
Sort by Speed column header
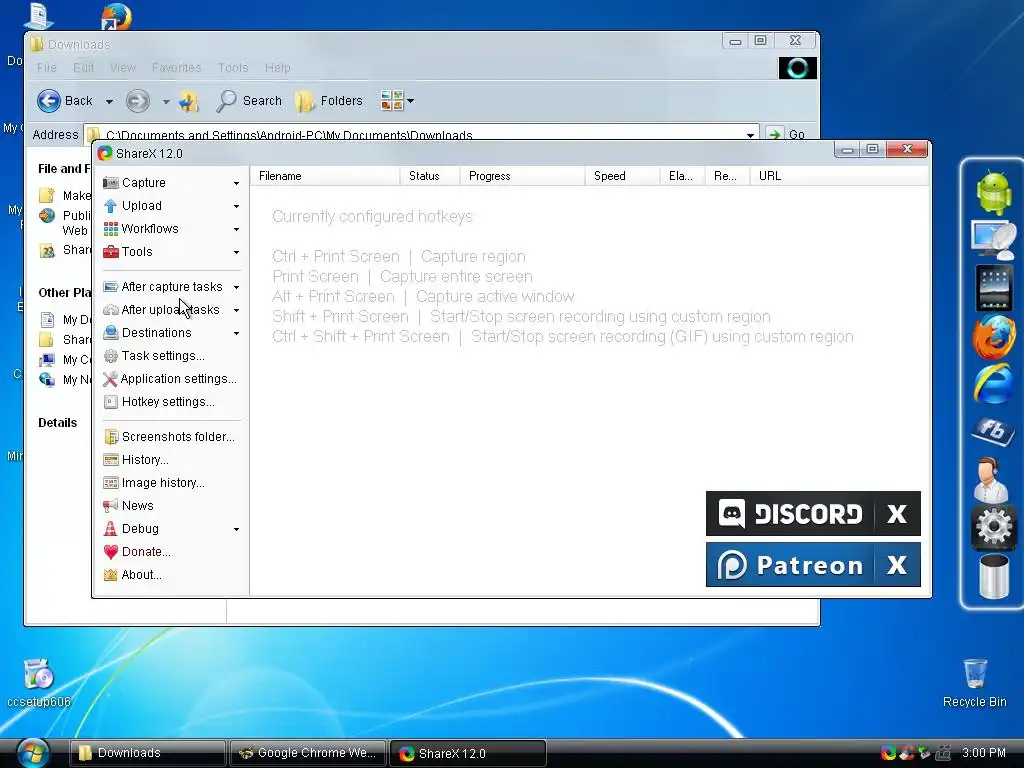pos(622,176)
